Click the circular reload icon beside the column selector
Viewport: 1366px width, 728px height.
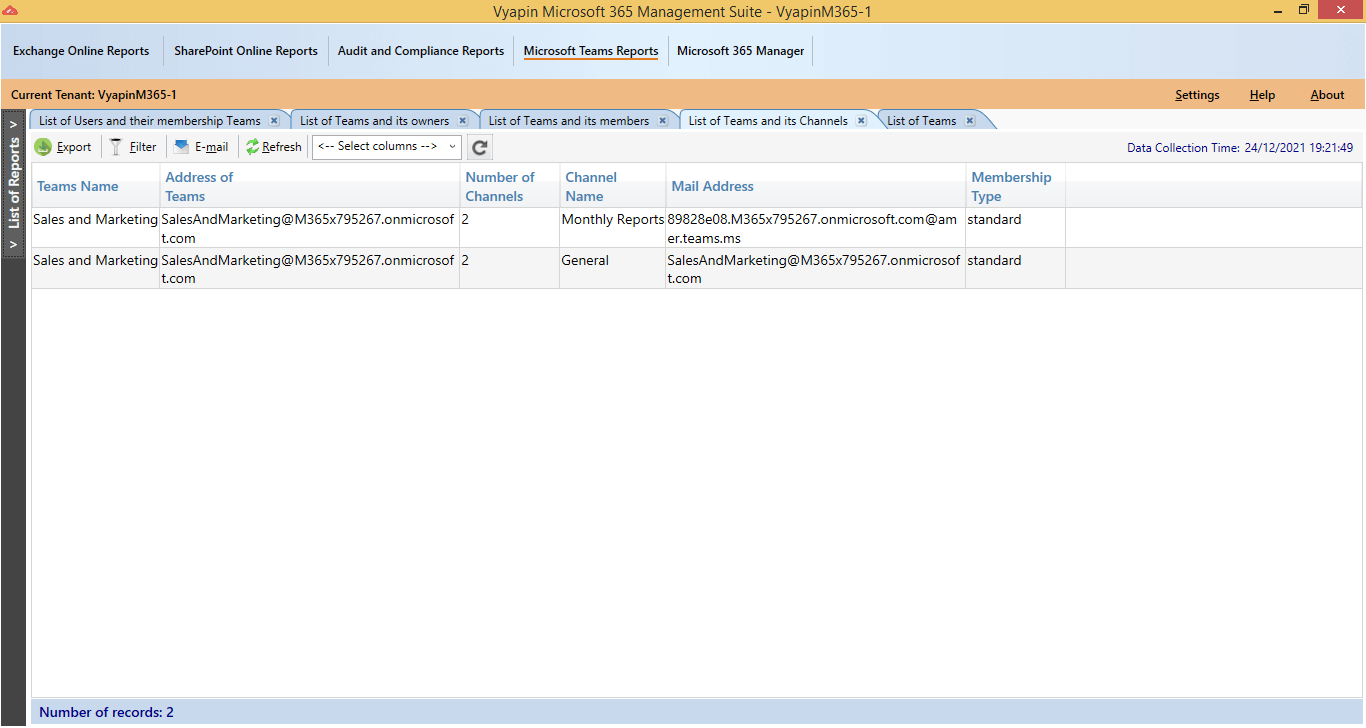480,148
